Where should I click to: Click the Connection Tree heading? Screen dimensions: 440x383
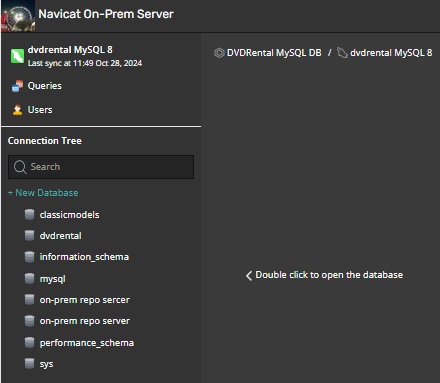pos(45,141)
